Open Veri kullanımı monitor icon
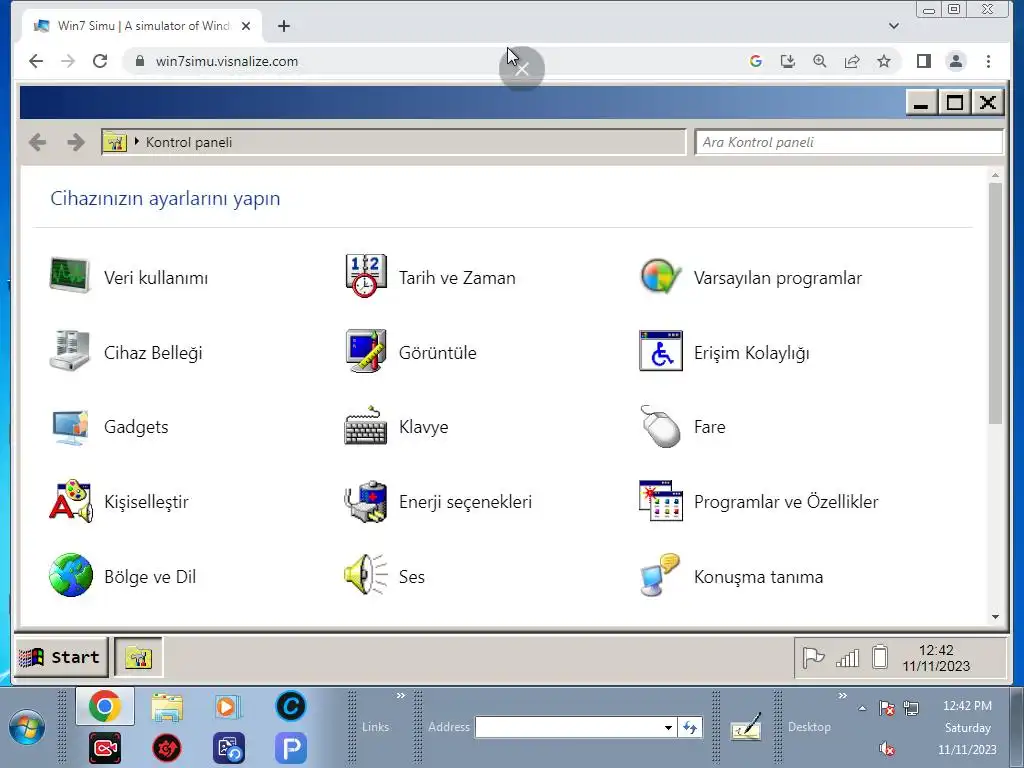This screenshot has height=768, width=1024. 70,276
